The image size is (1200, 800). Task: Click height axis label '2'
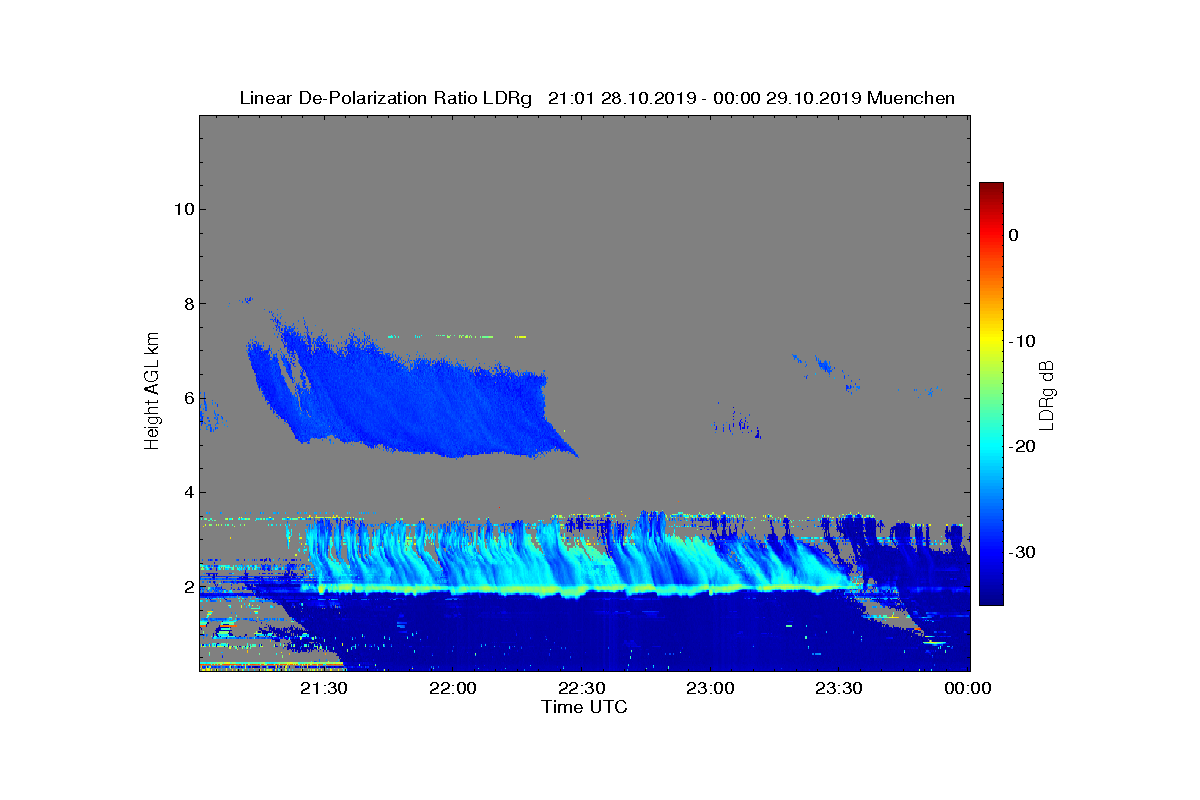tap(188, 587)
